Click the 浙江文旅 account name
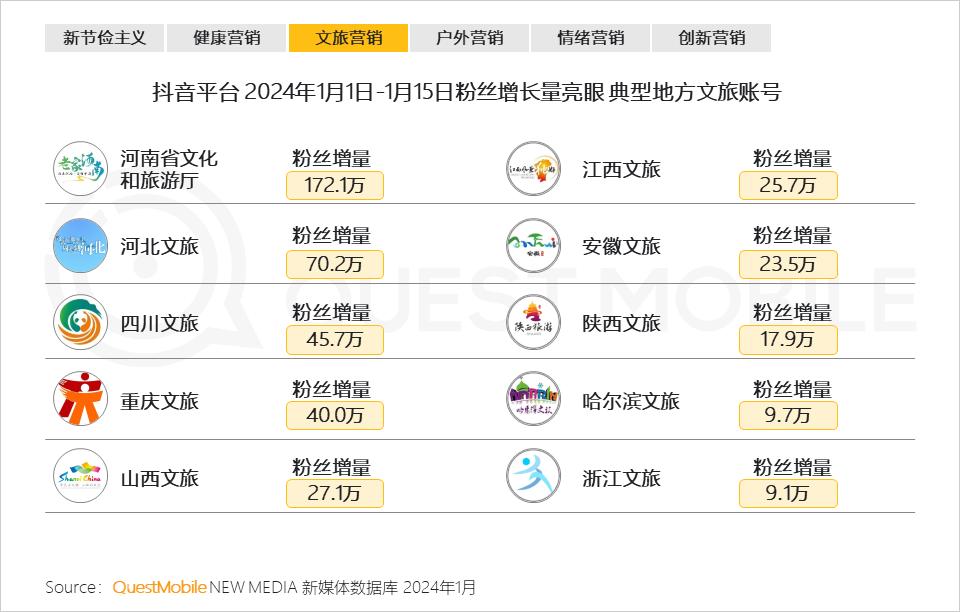960x612 pixels. pyautogui.click(x=621, y=478)
